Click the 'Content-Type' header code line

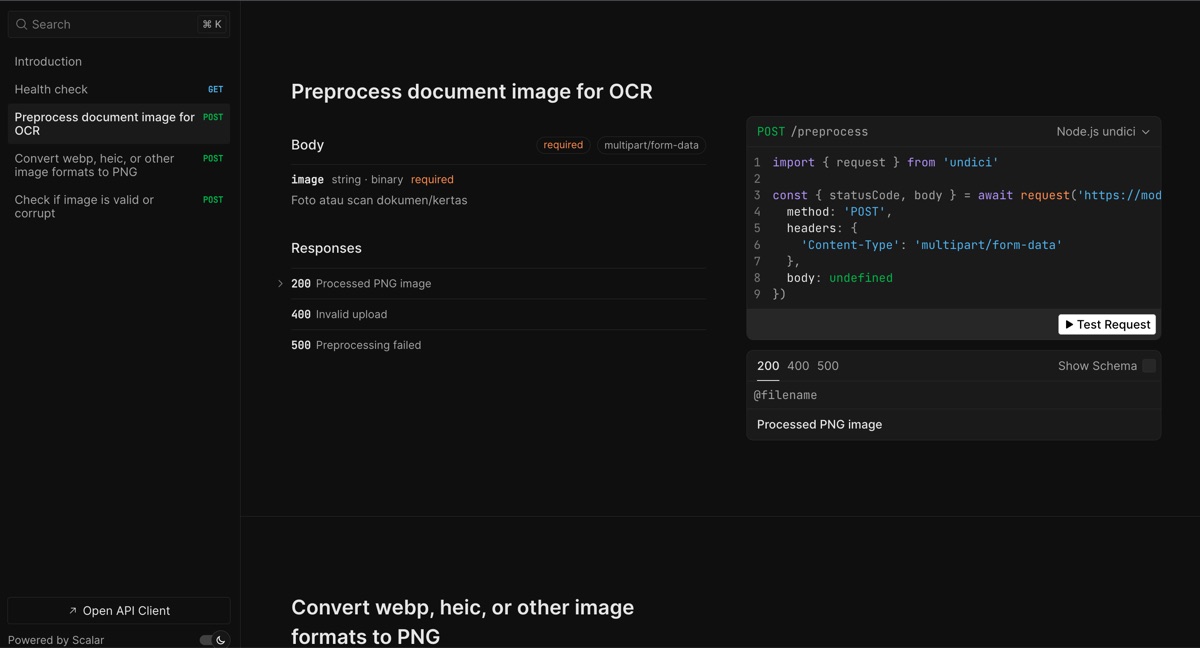click(931, 245)
